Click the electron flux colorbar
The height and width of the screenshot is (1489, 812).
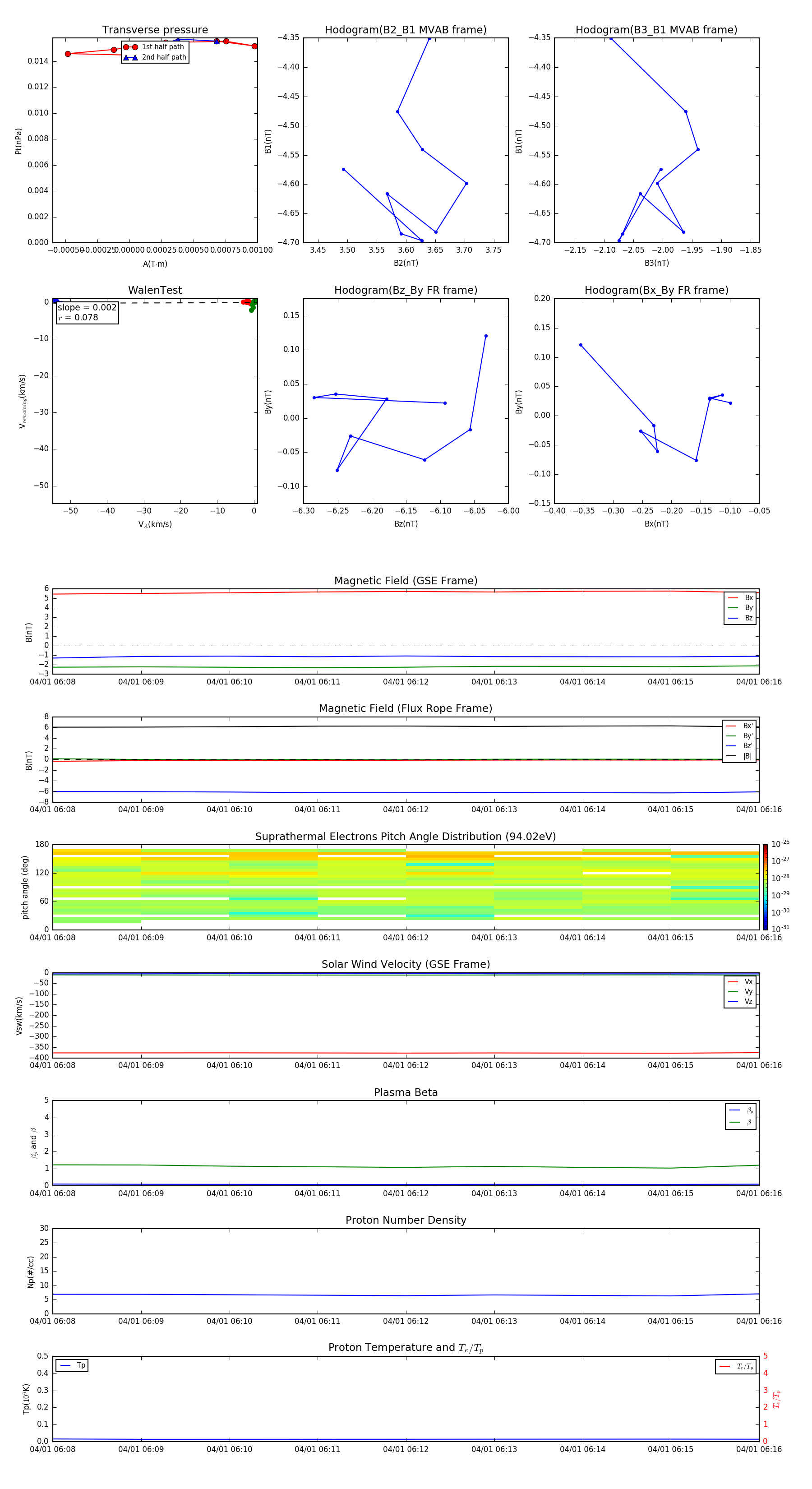coord(765,887)
